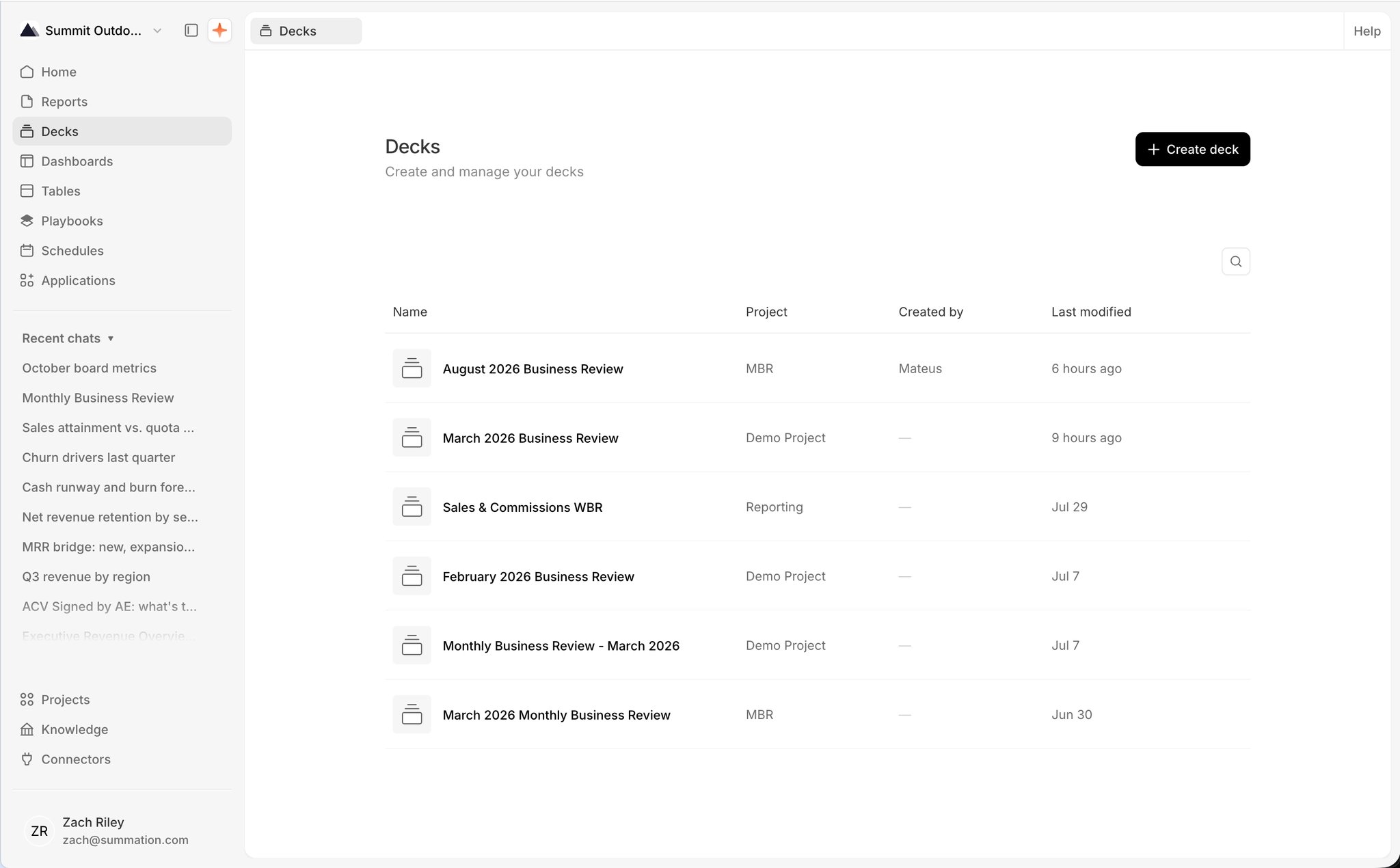Click the Home icon in the sidebar
The height and width of the screenshot is (868, 1400).
27,72
